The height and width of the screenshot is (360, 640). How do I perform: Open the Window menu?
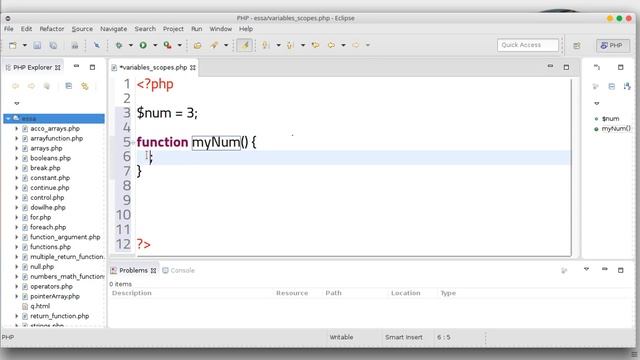220,29
